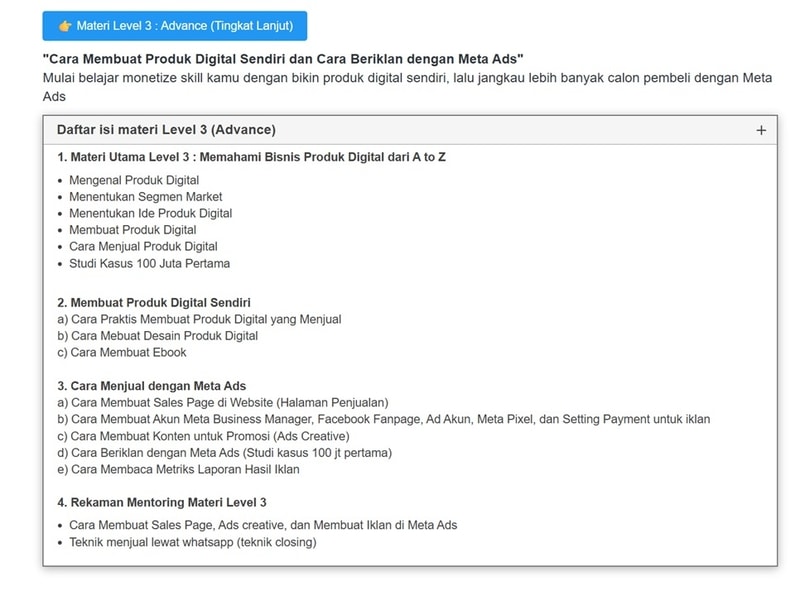The height and width of the screenshot is (591, 800).
Task: Select the Menentukan Ide Produk Digital item
Action: pyautogui.click(x=150, y=213)
